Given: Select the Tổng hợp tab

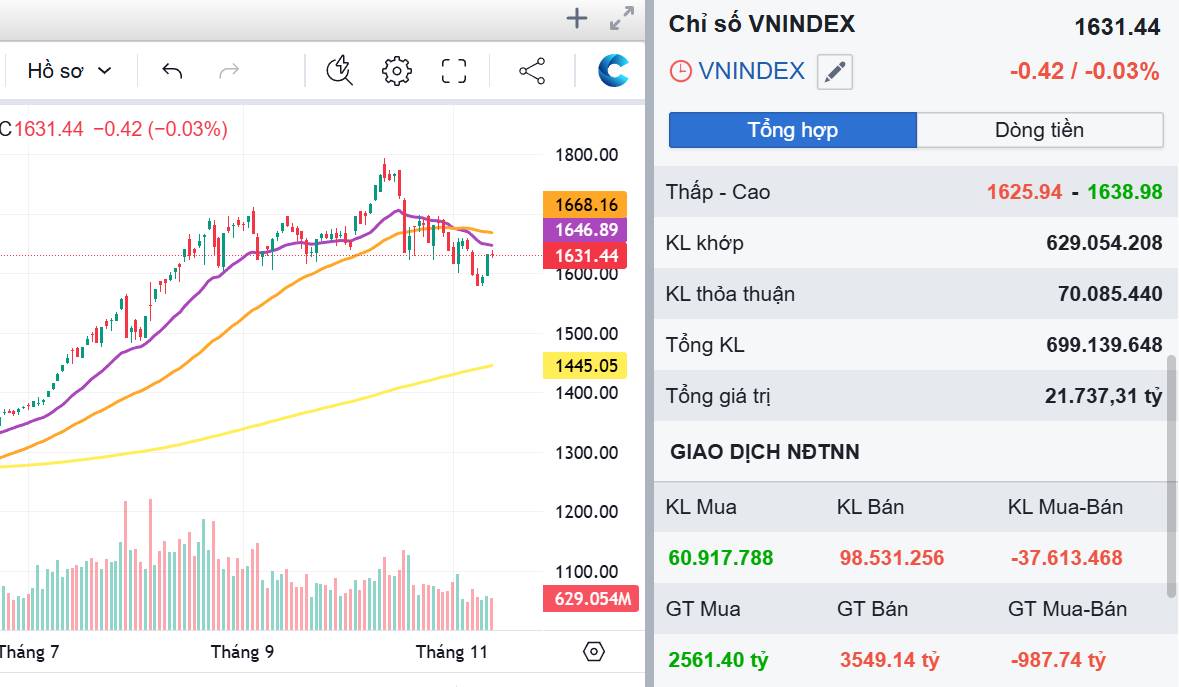Looking at the screenshot, I should point(792,130).
